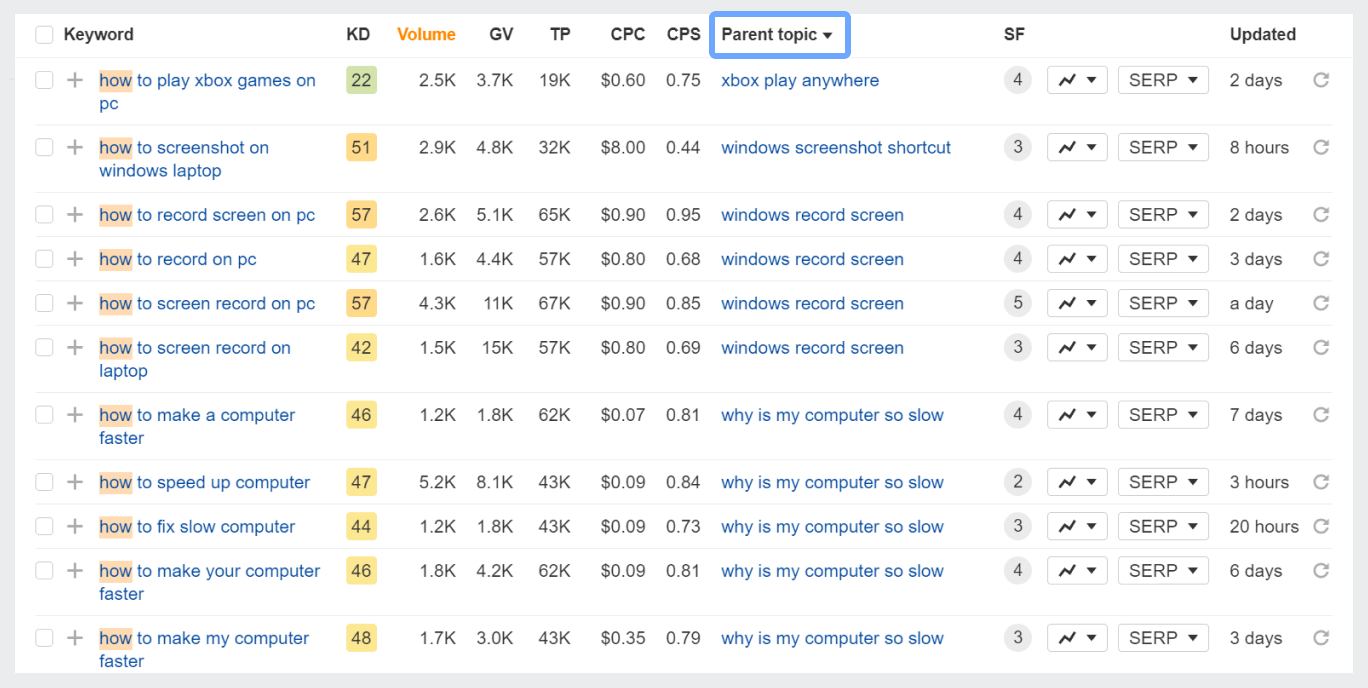Tick the select-all checkbox beside Keyword header
1368x688 pixels.
click(x=44, y=35)
